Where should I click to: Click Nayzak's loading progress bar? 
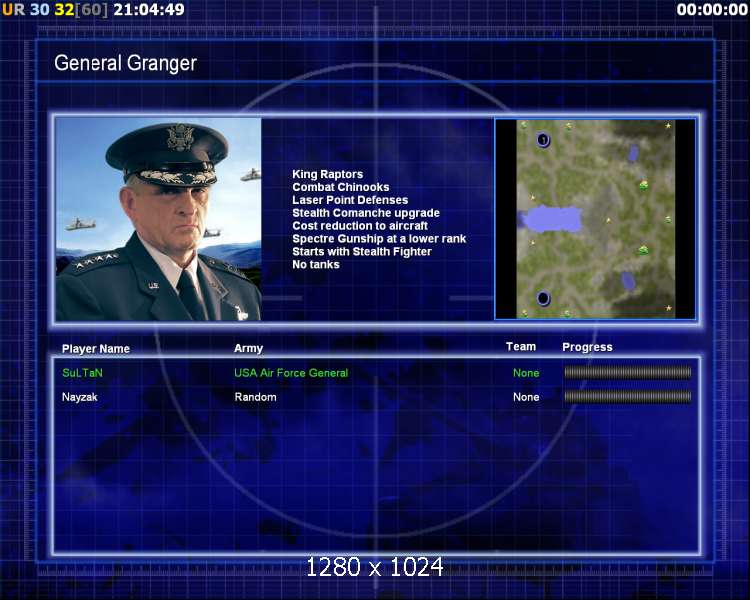click(628, 396)
